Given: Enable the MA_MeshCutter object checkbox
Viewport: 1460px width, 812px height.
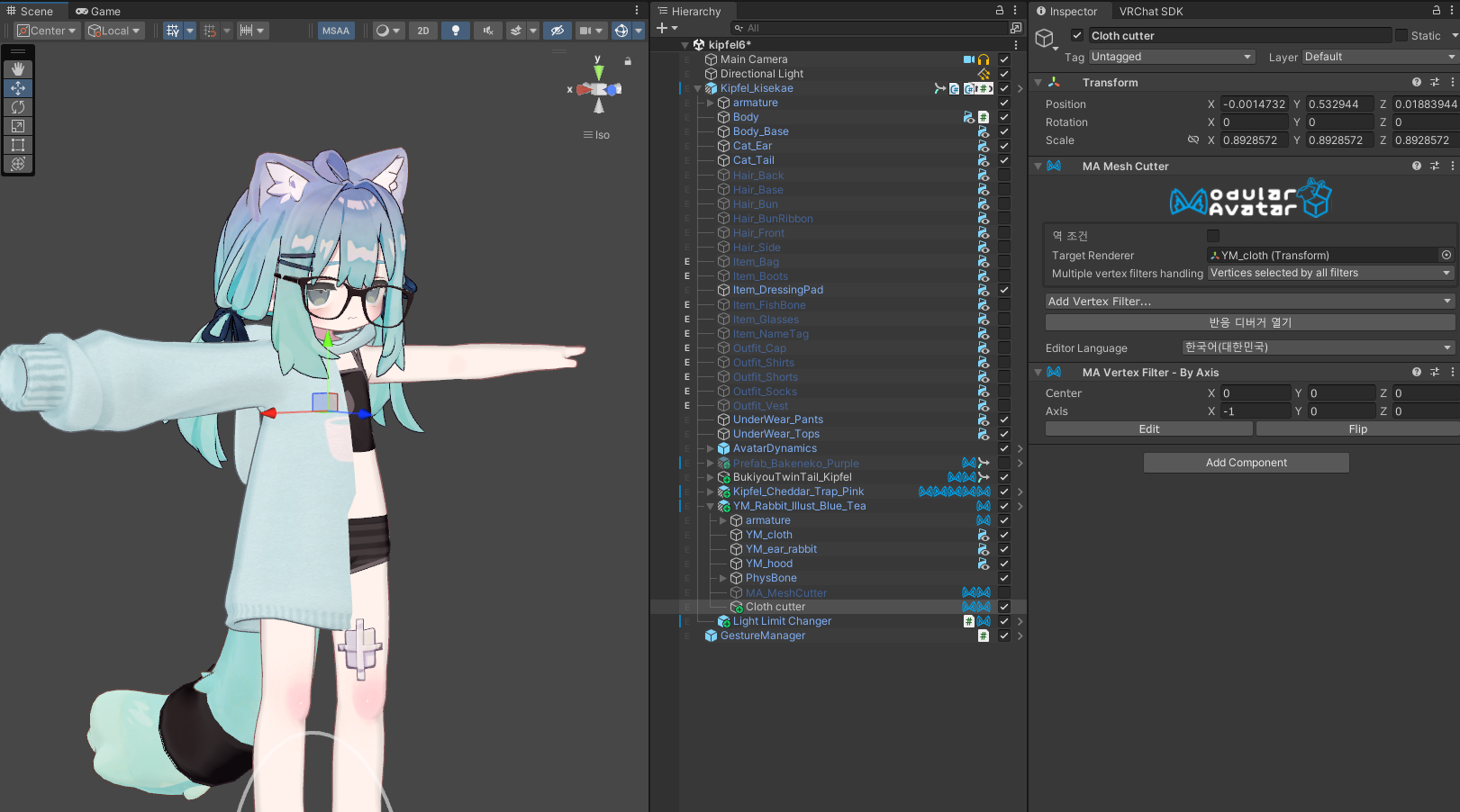Looking at the screenshot, I should click(x=1004, y=592).
